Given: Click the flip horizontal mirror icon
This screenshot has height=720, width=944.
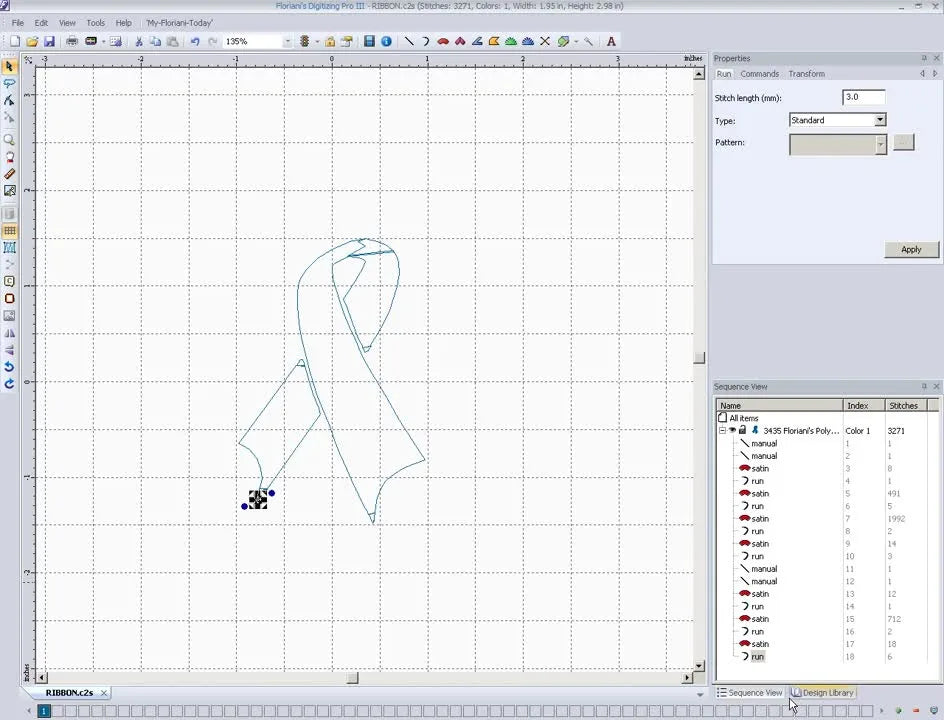Looking at the screenshot, I should click(9, 333).
